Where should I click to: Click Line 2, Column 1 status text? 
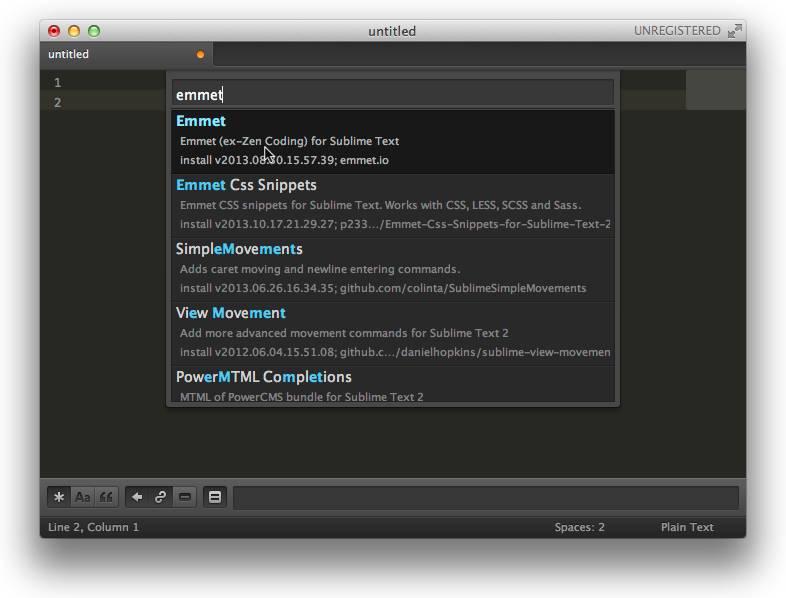[x=93, y=527]
